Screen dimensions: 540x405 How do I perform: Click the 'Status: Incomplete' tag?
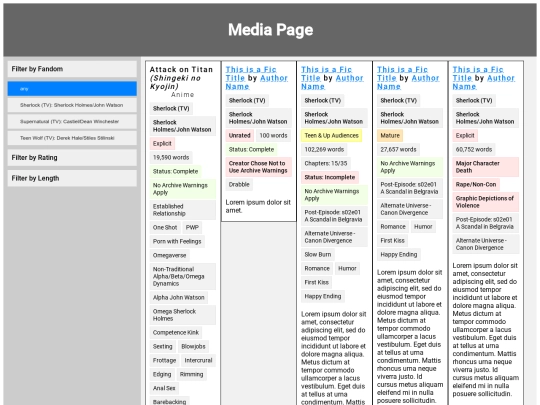coord(330,177)
